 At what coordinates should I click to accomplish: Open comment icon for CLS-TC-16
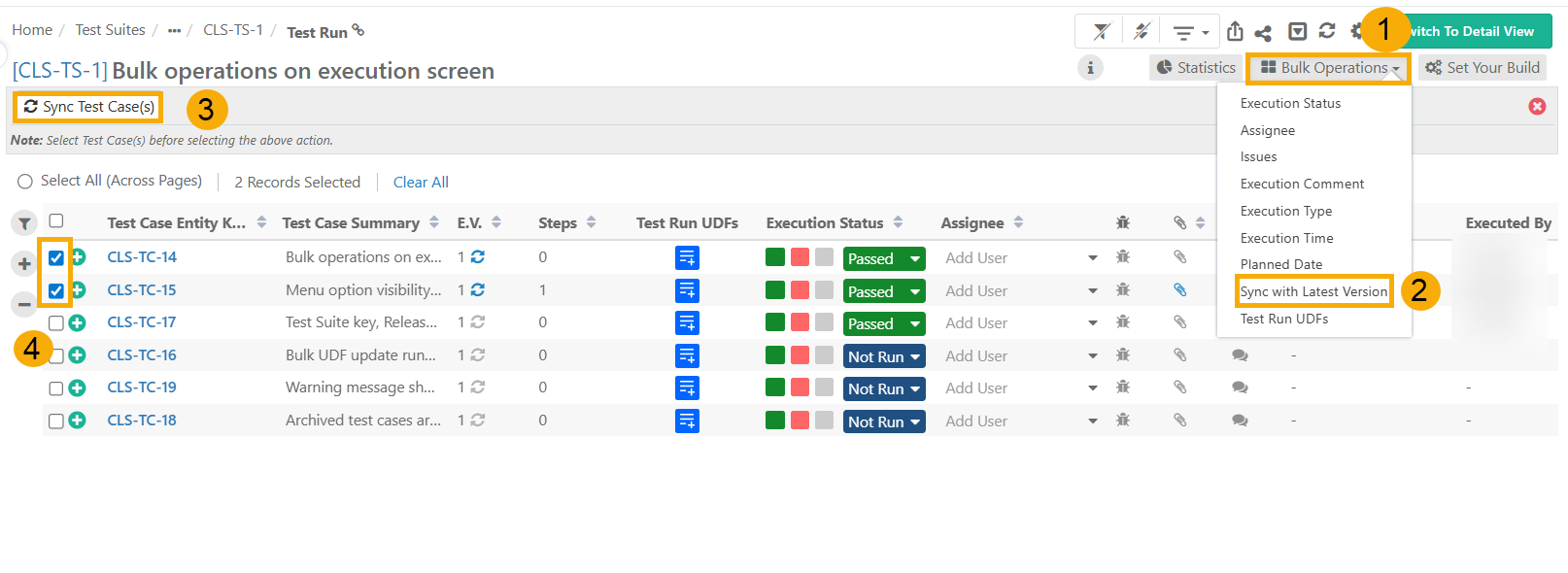[x=1240, y=355]
